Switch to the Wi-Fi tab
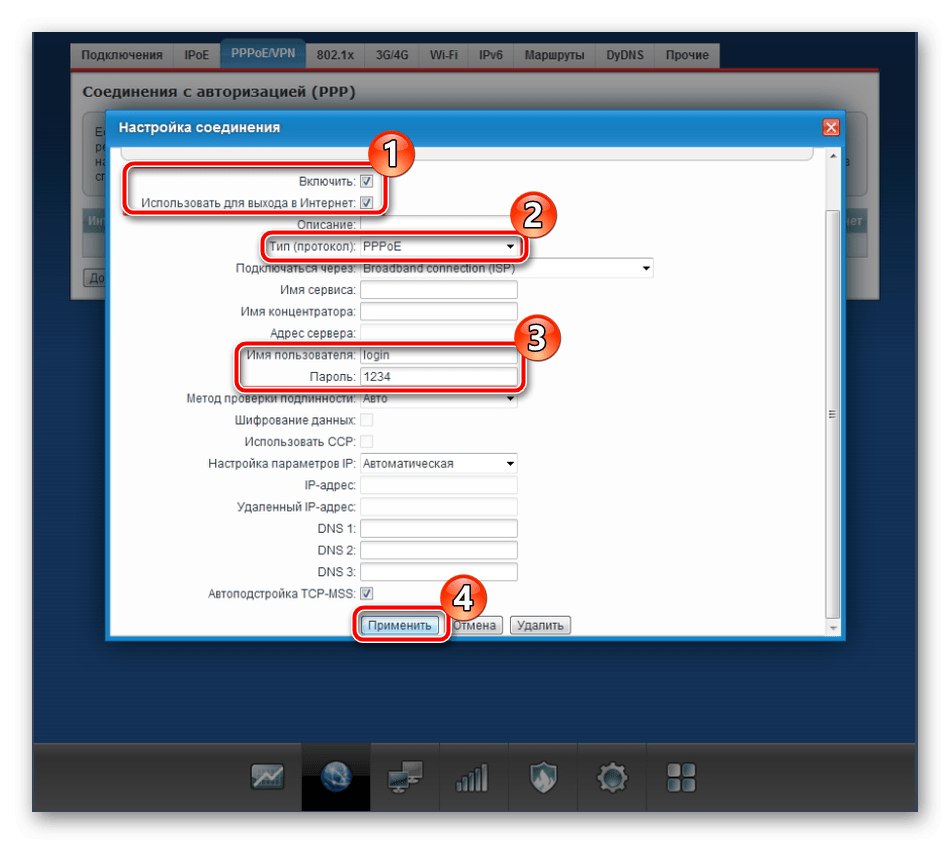The height and width of the screenshot is (844, 950). point(443,55)
